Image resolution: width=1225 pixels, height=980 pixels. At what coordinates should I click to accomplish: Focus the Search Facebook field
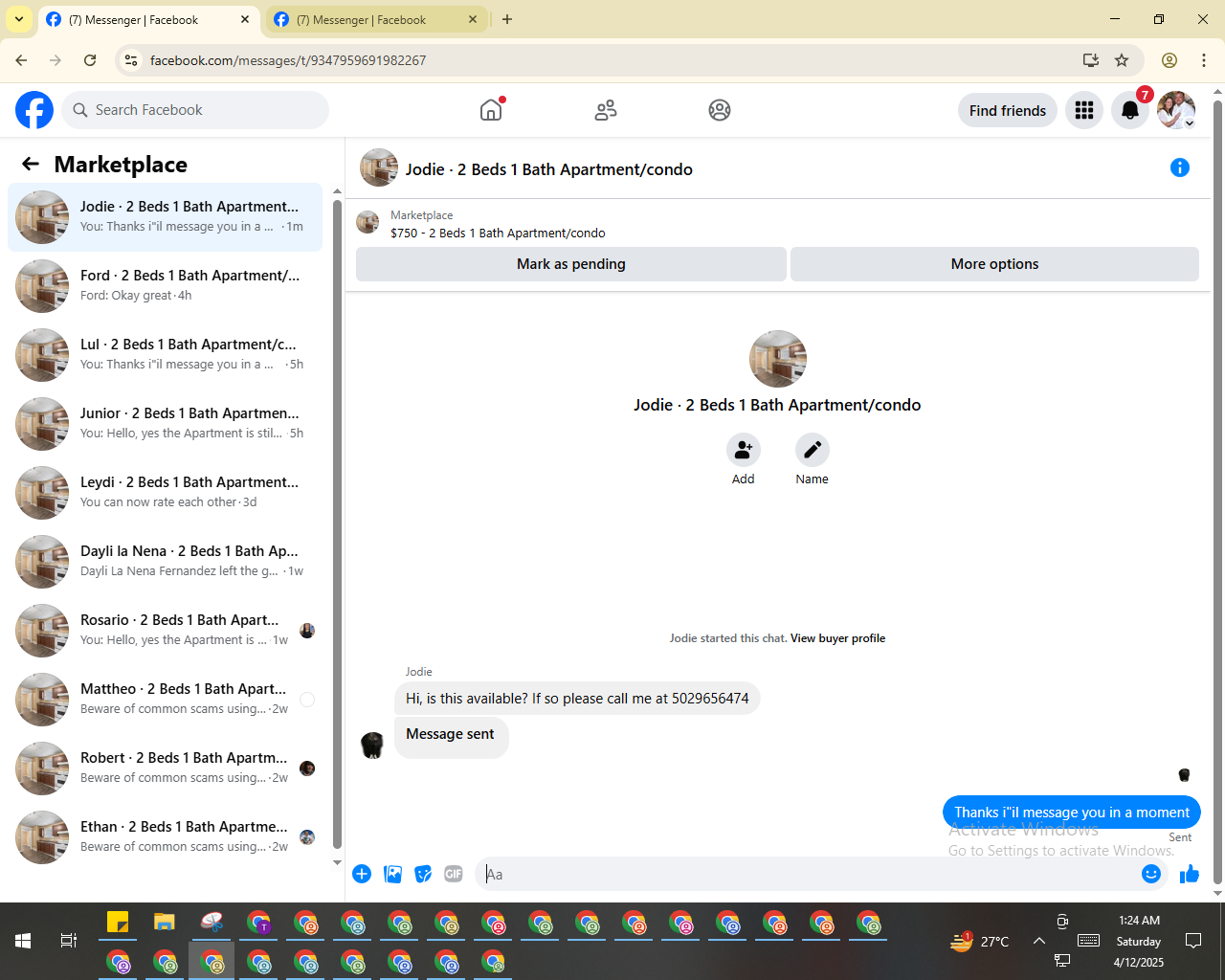[x=195, y=110]
